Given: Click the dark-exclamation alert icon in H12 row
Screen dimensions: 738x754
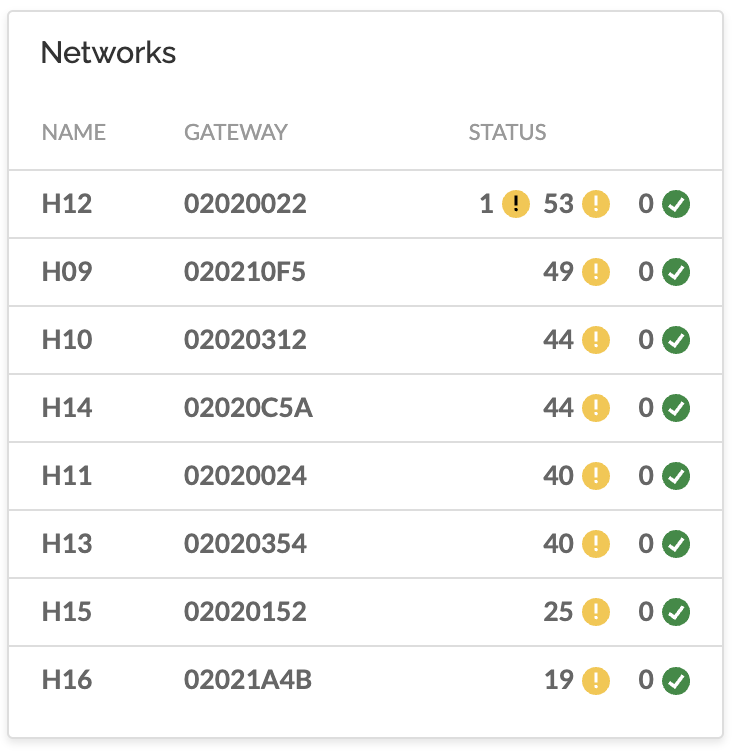Looking at the screenshot, I should tap(515, 204).
